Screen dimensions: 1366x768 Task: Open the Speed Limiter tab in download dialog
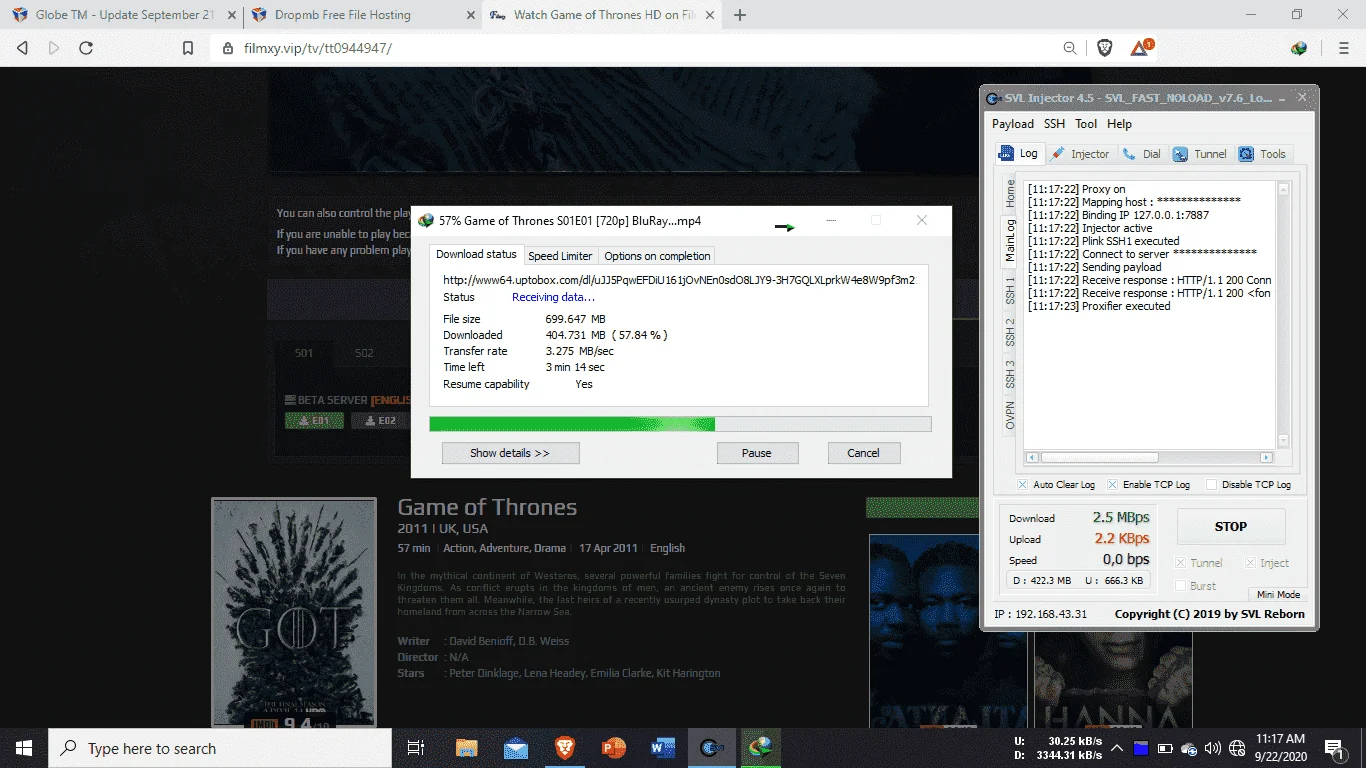560,256
